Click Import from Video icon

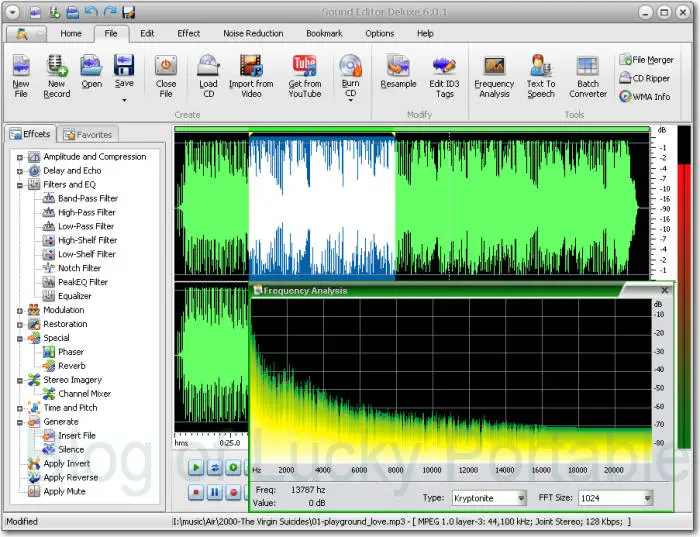251,66
